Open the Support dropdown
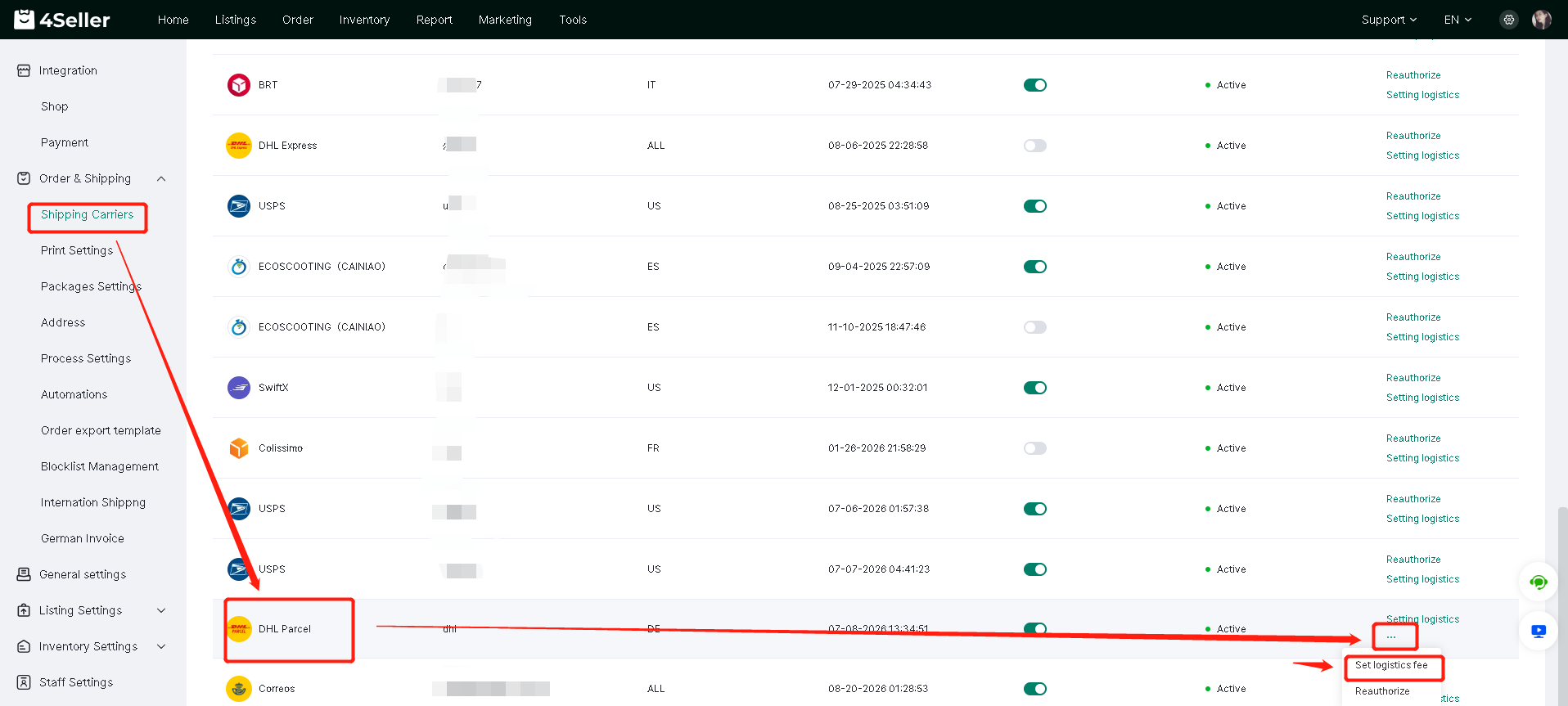Image resolution: width=1568 pixels, height=706 pixels. (x=1389, y=20)
